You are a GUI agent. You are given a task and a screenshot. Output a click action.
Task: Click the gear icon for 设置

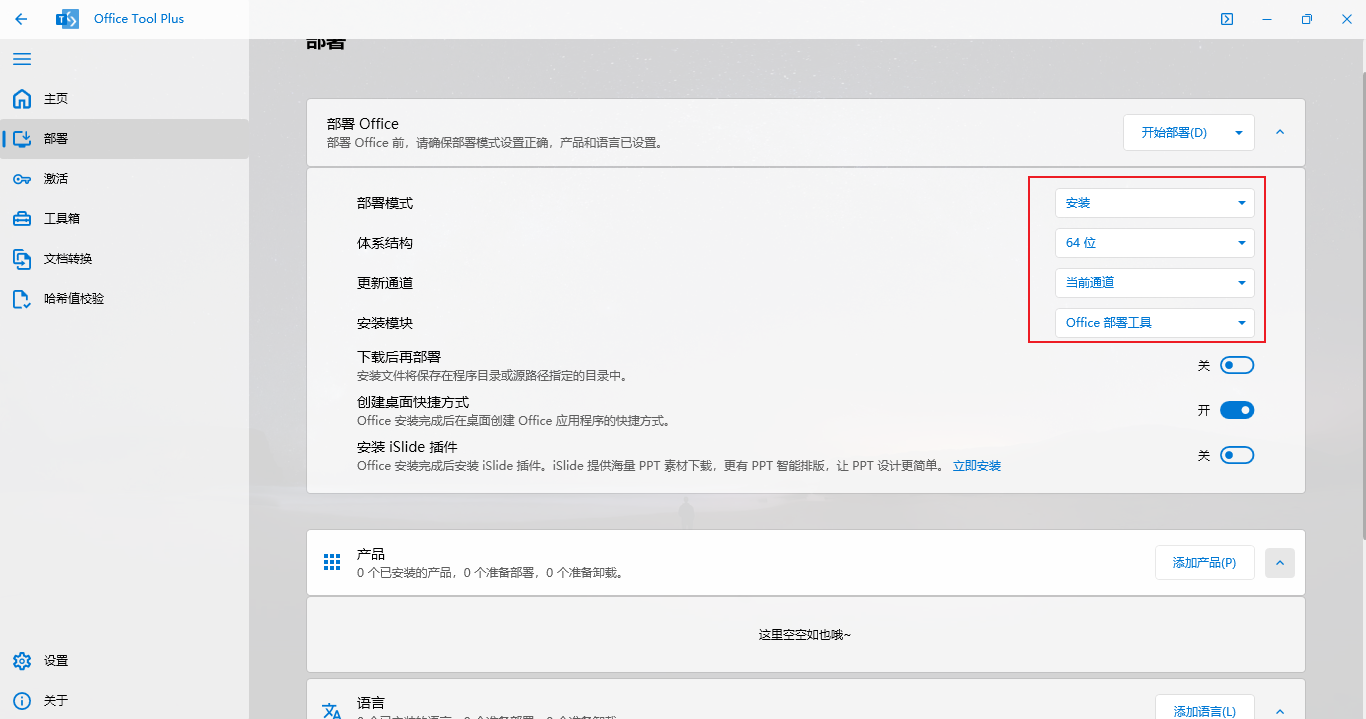click(x=21, y=661)
